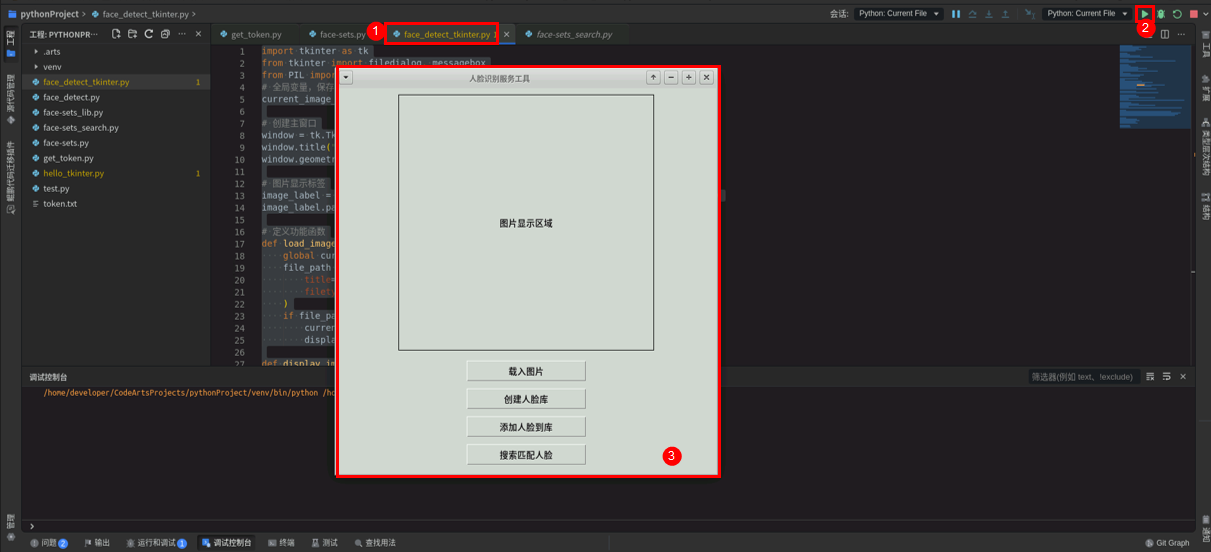Screen dimensions: 1211x552
Task: Open the source control sidebar panel
Action: tap(10, 100)
